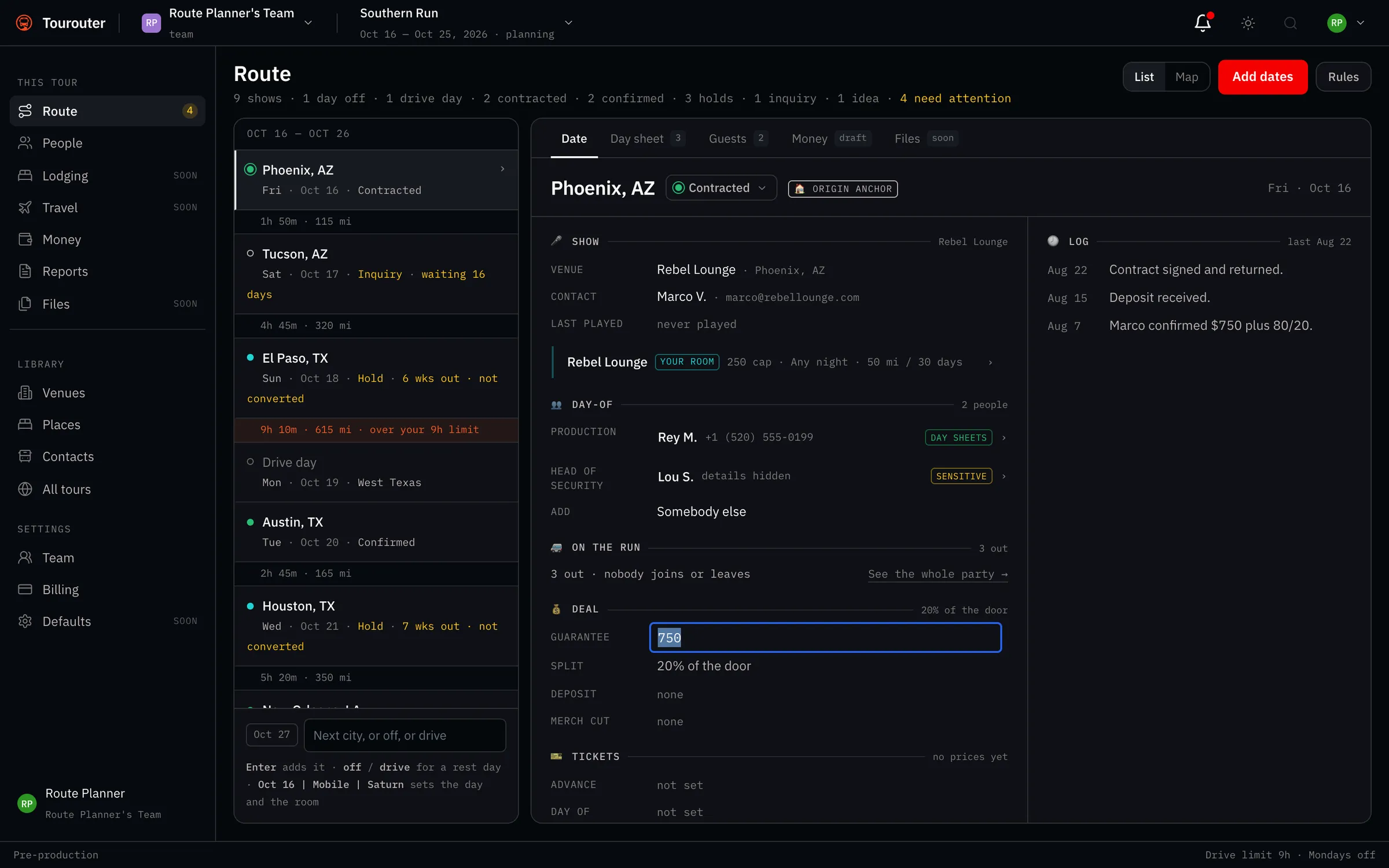Expand the Route Planner's Team switcher

pos(227,23)
